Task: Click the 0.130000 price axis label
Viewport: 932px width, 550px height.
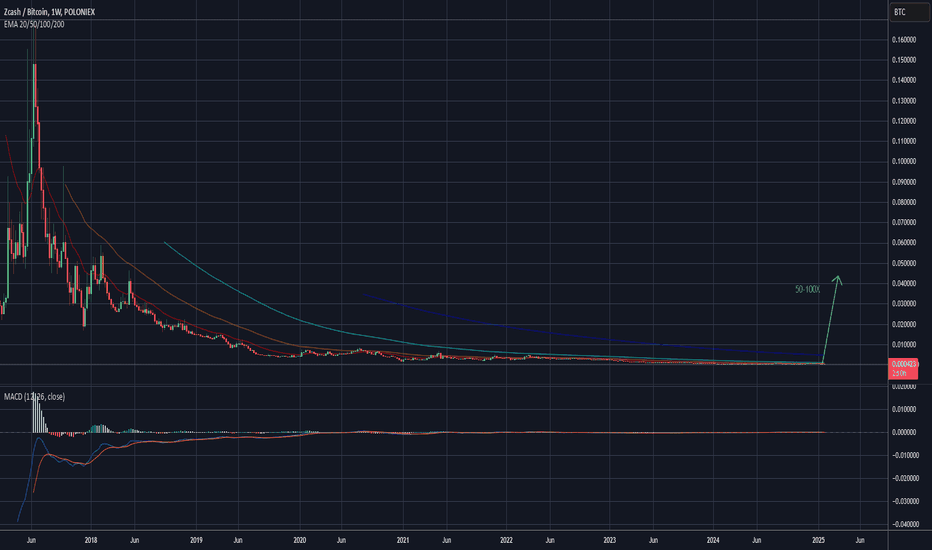Action: (x=903, y=101)
